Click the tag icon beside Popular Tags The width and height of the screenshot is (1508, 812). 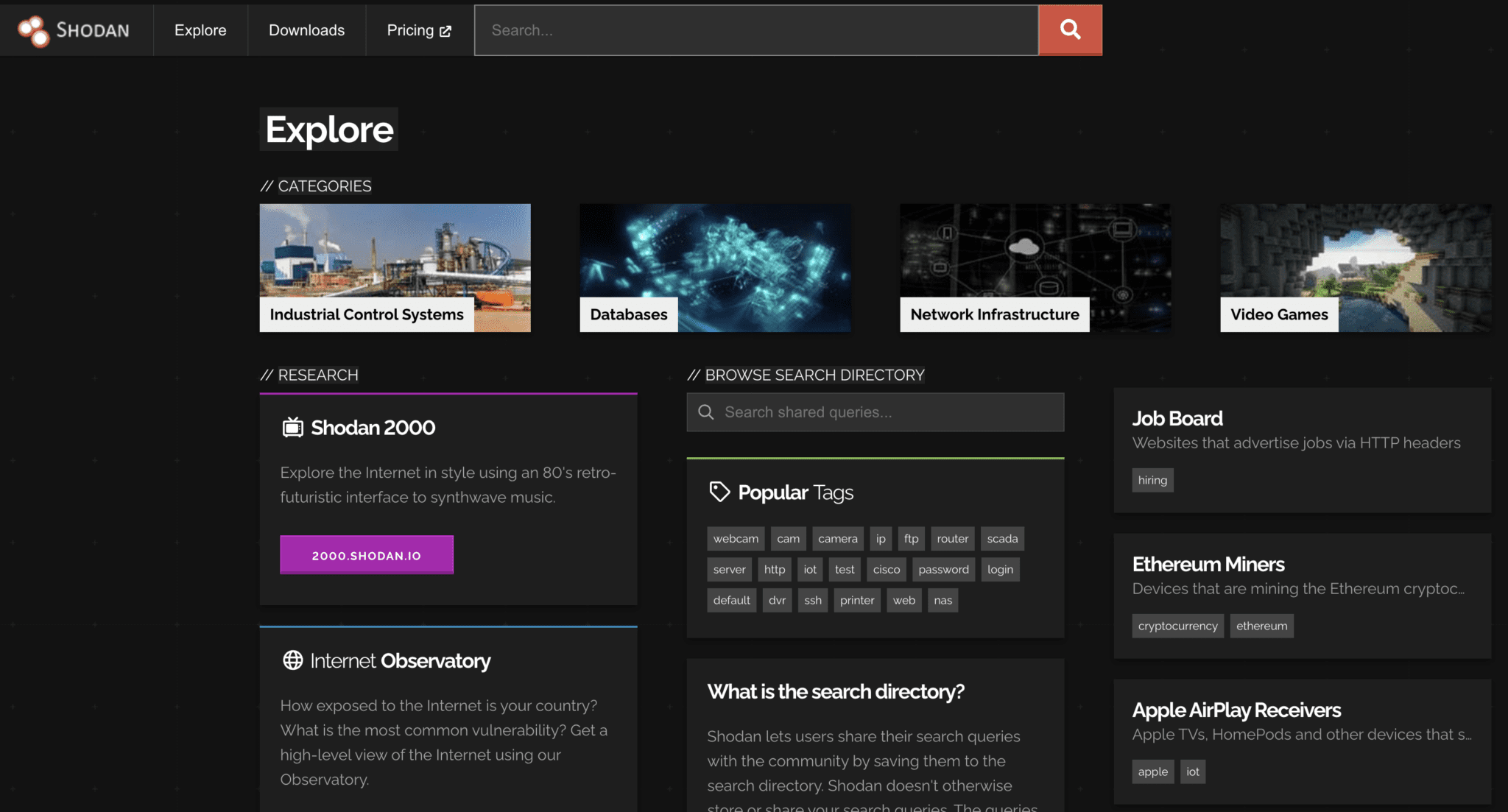(x=719, y=491)
